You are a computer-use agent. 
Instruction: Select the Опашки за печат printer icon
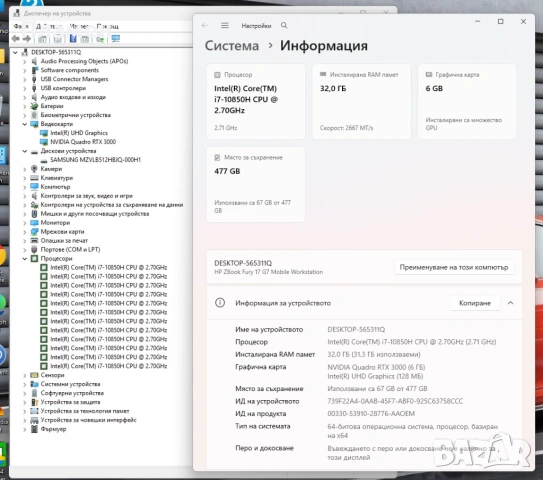(x=34, y=241)
